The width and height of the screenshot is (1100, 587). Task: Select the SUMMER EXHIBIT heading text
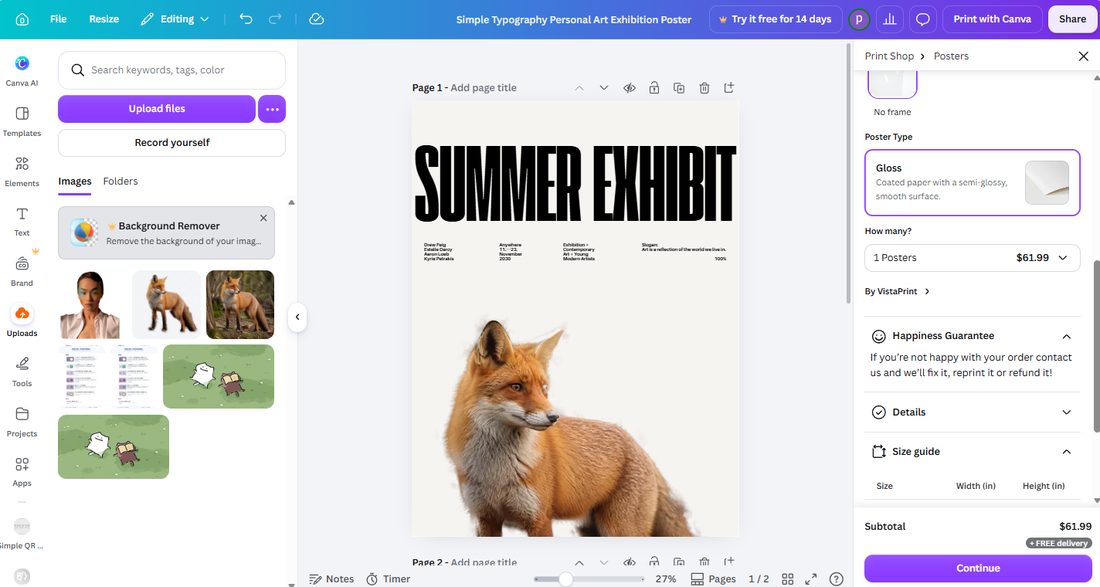[x=575, y=184]
